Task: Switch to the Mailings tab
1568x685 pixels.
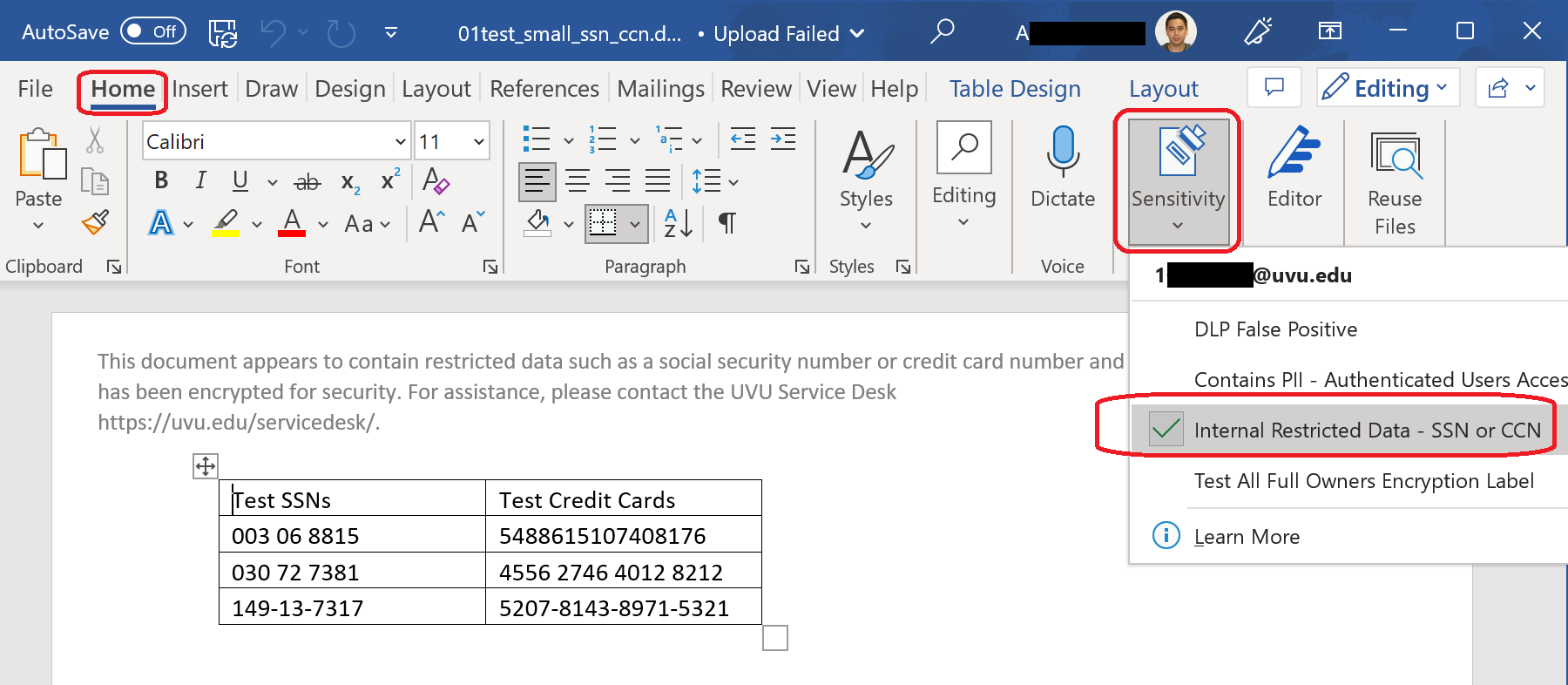Action: coord(660,89)
